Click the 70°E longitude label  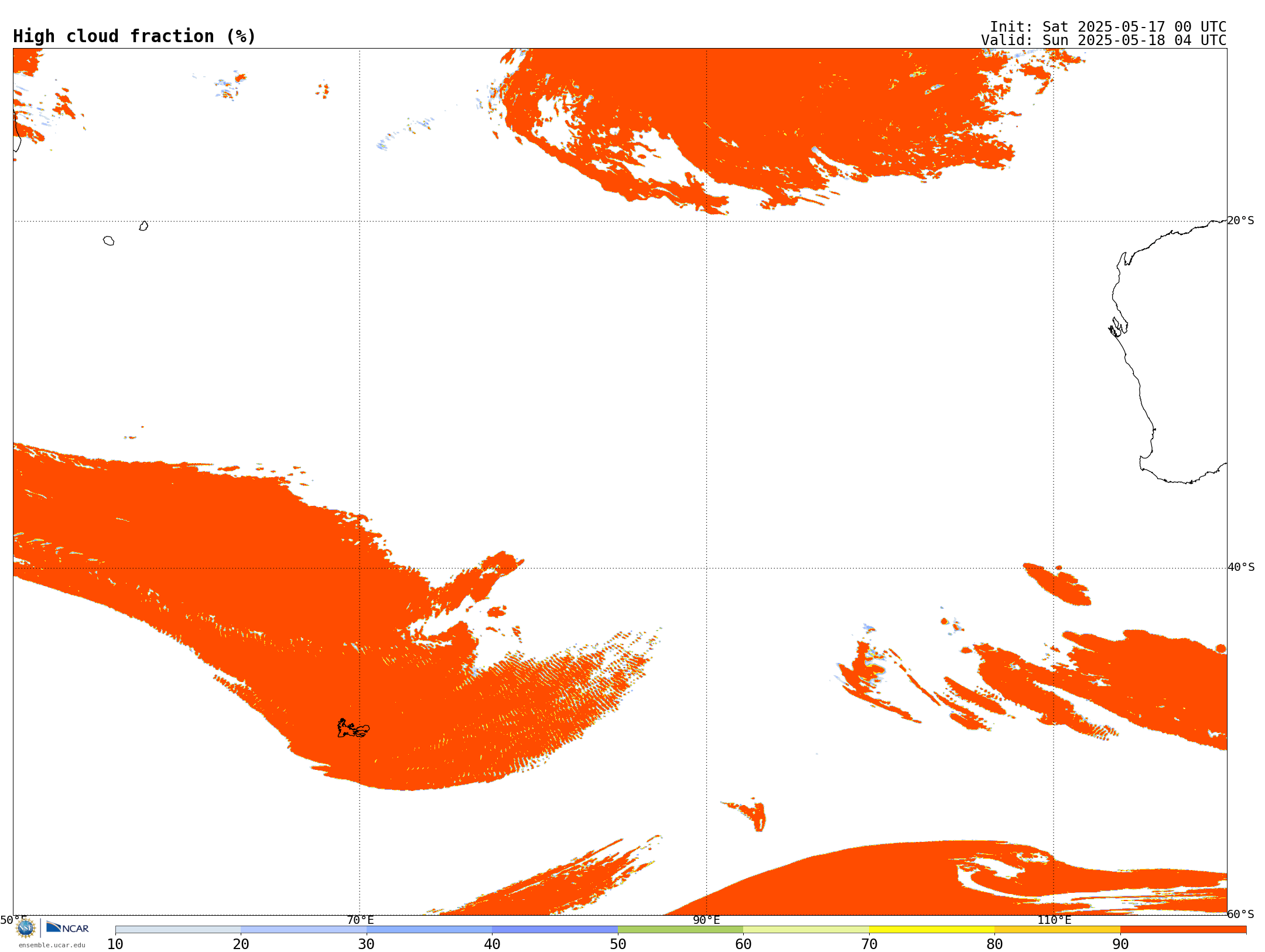click(360, 920)
